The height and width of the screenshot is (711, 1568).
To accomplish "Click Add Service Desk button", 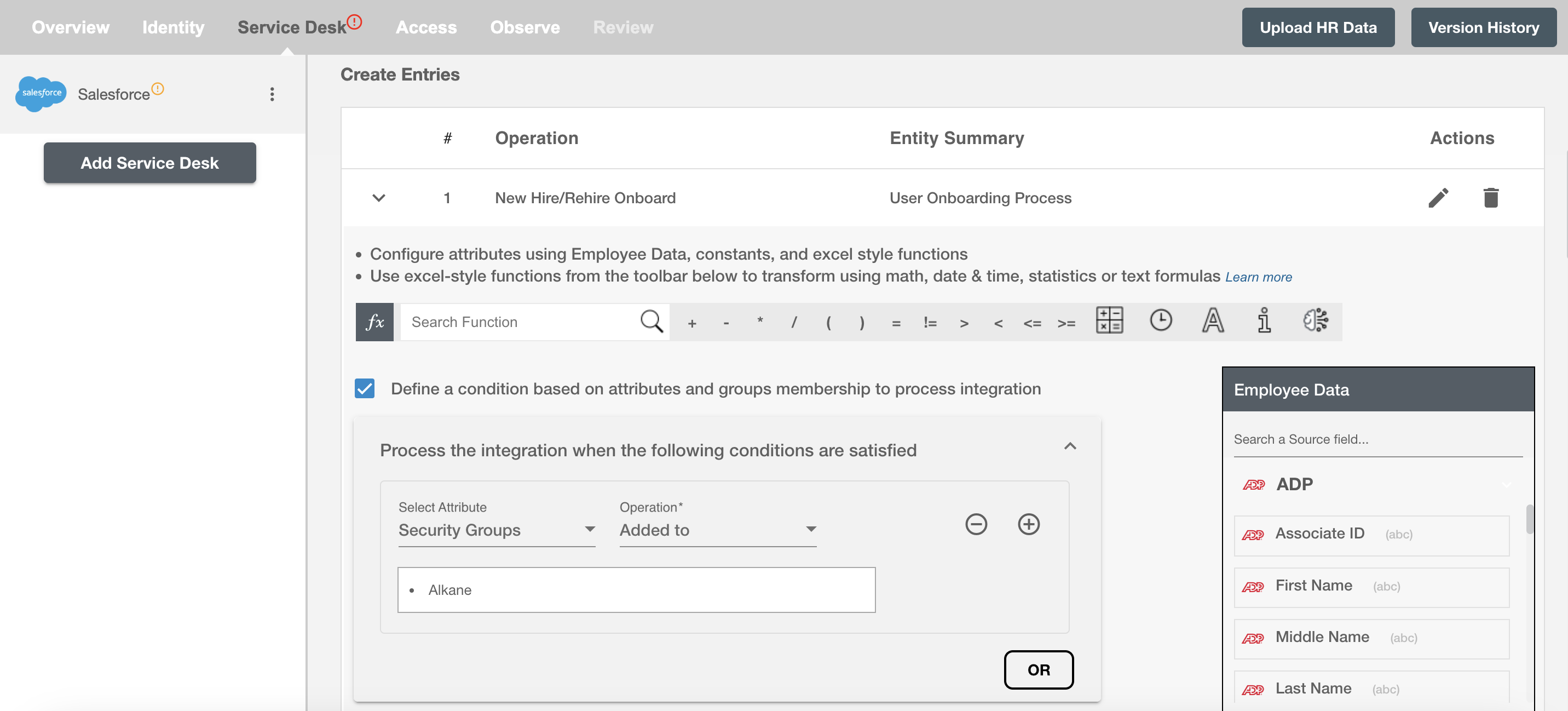I will 150,163.
